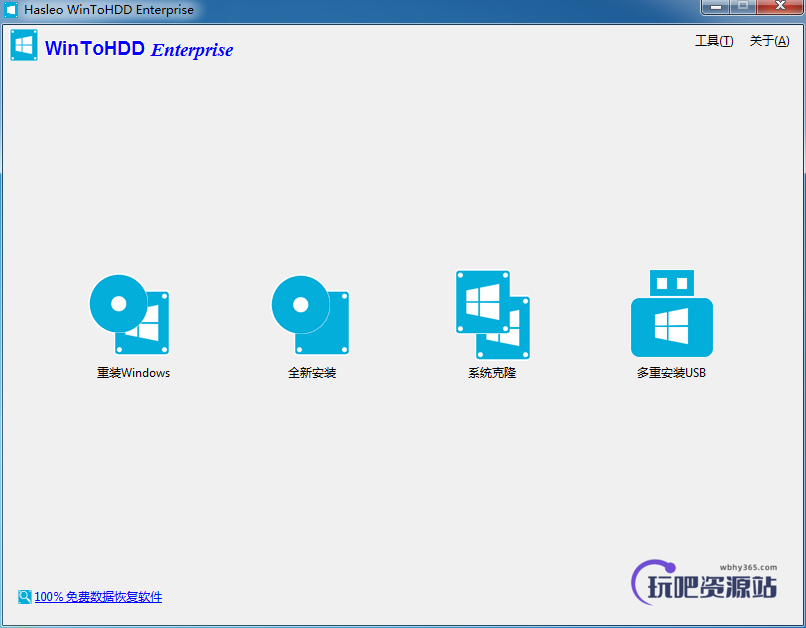806x628 pixels.
Task: Click the System Clone (系统克隆) icon
Action: [492, 315]
